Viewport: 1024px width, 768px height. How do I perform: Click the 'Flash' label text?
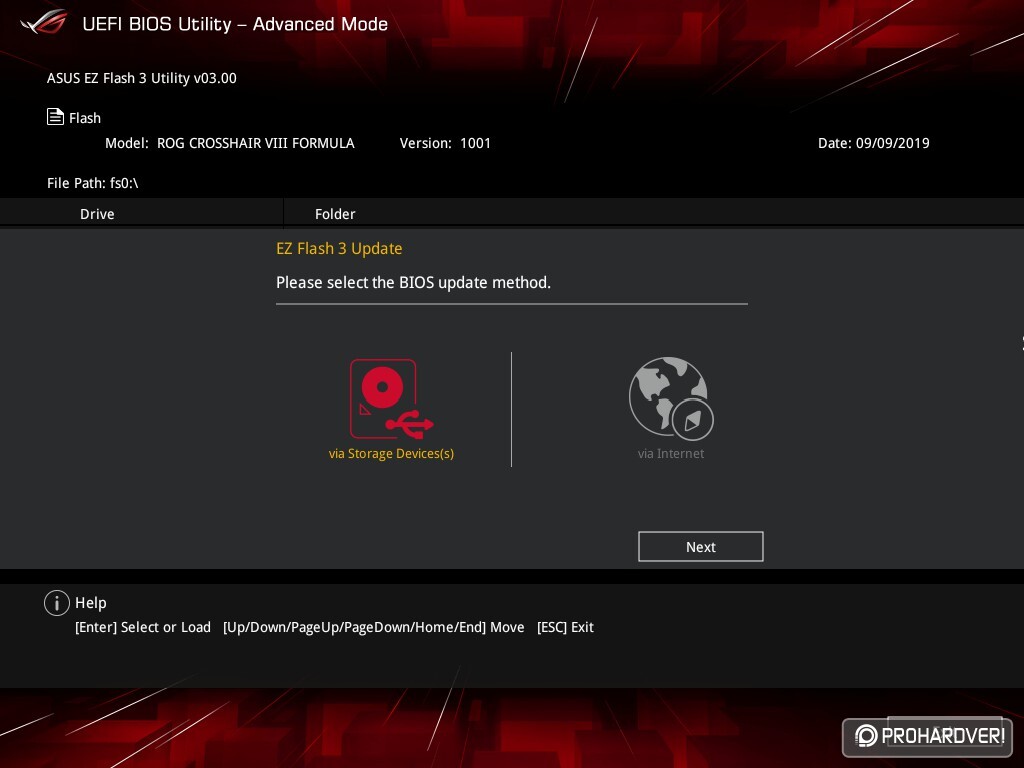[x=85, y=118]
